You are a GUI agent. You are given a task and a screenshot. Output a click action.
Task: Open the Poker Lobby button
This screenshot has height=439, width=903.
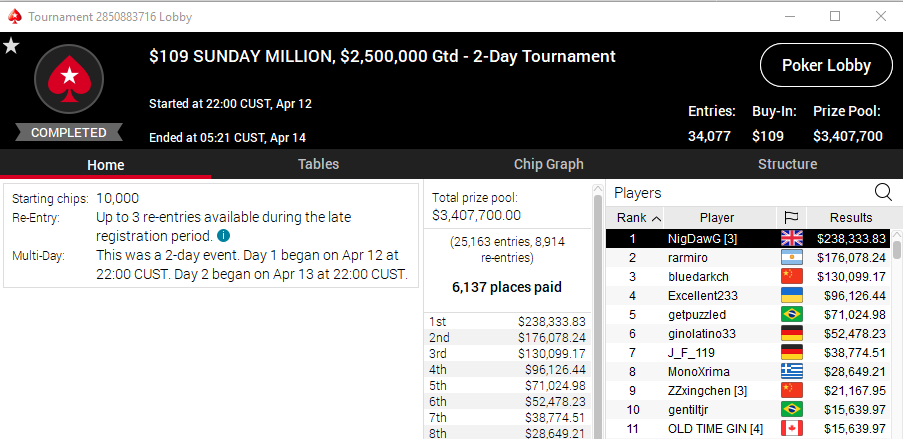coord(826,66)
